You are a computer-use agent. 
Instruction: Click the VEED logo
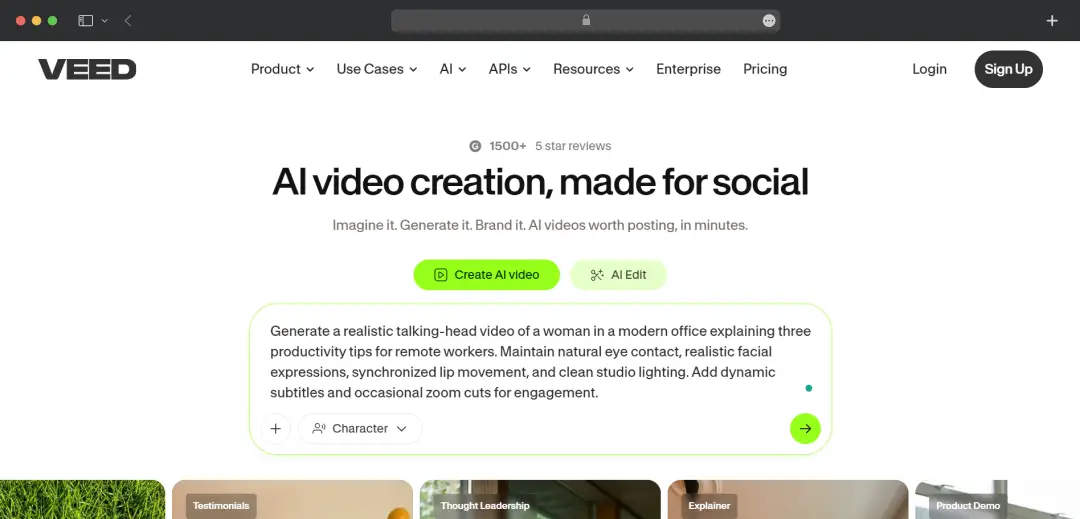(87, 69)
